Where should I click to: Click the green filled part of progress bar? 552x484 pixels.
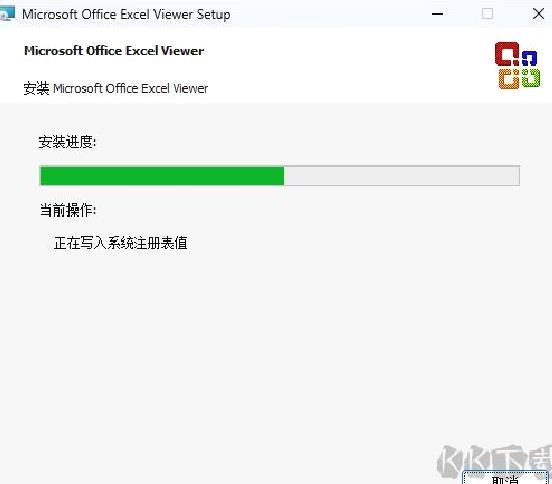[x=162, y=175]
